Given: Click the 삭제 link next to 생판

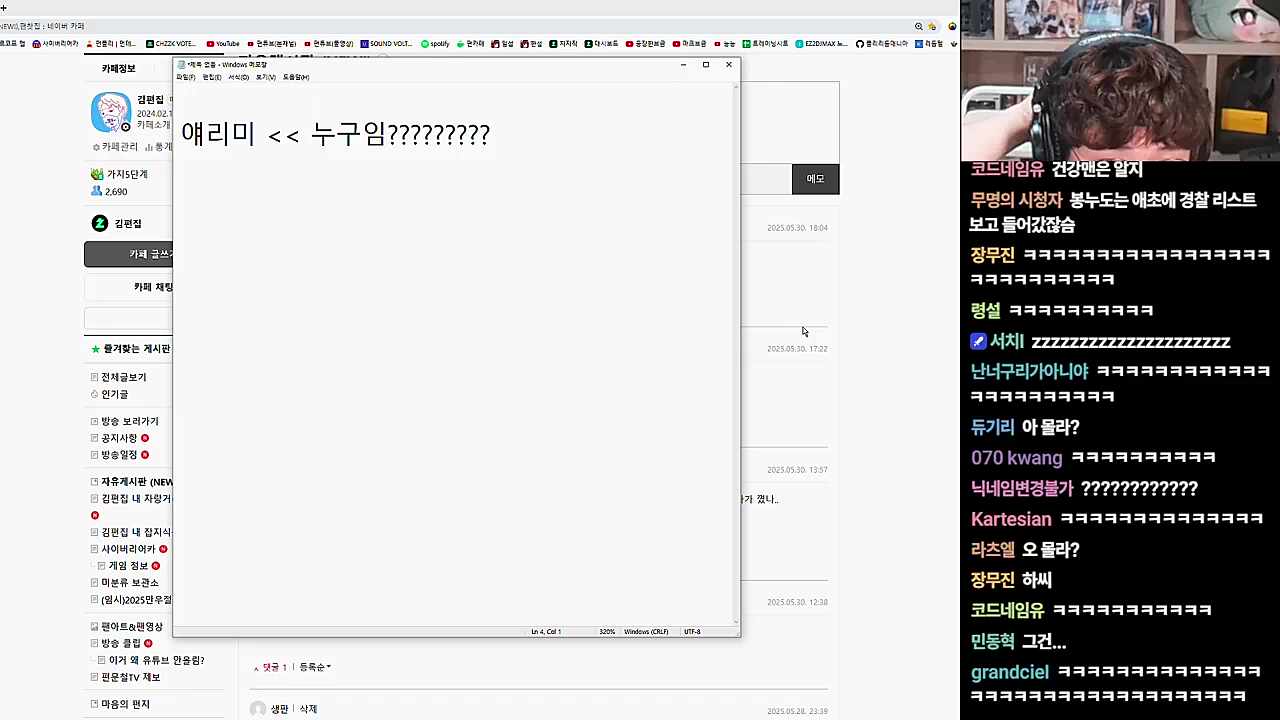Looking at the screenshot, I should click(x=308, y=709).
